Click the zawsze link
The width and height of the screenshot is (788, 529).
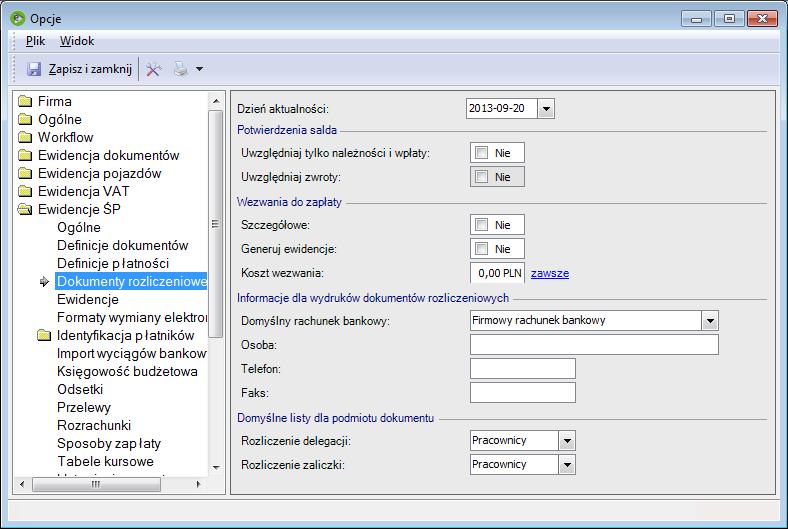click(x=550, y=273)
